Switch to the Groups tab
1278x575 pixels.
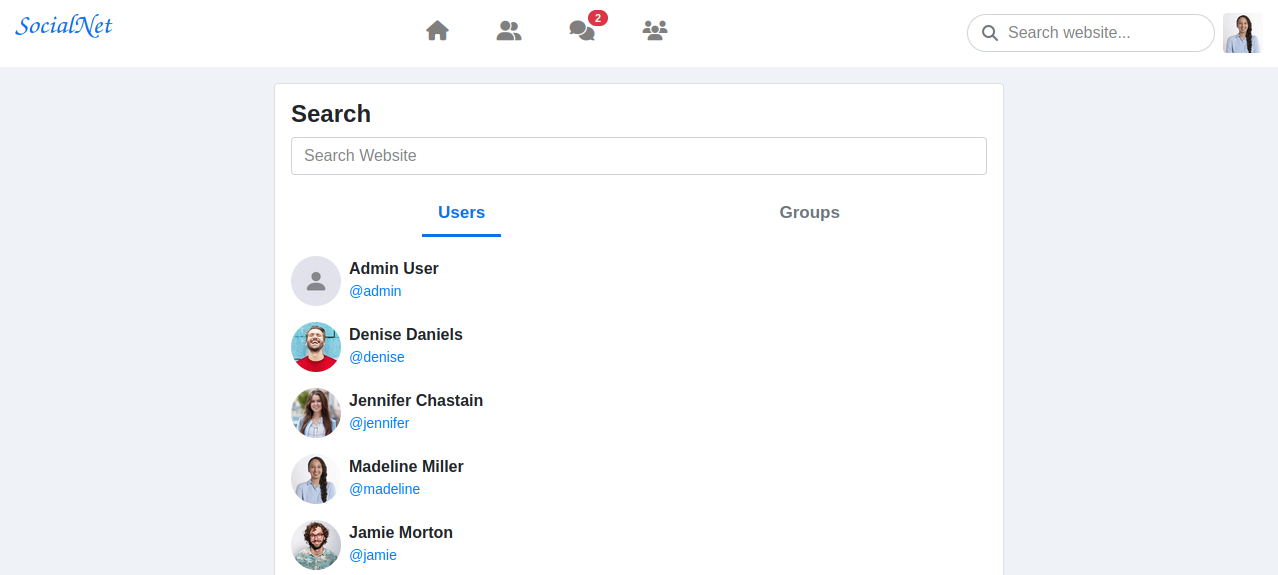pyautogui.click(x=809, y=212)
